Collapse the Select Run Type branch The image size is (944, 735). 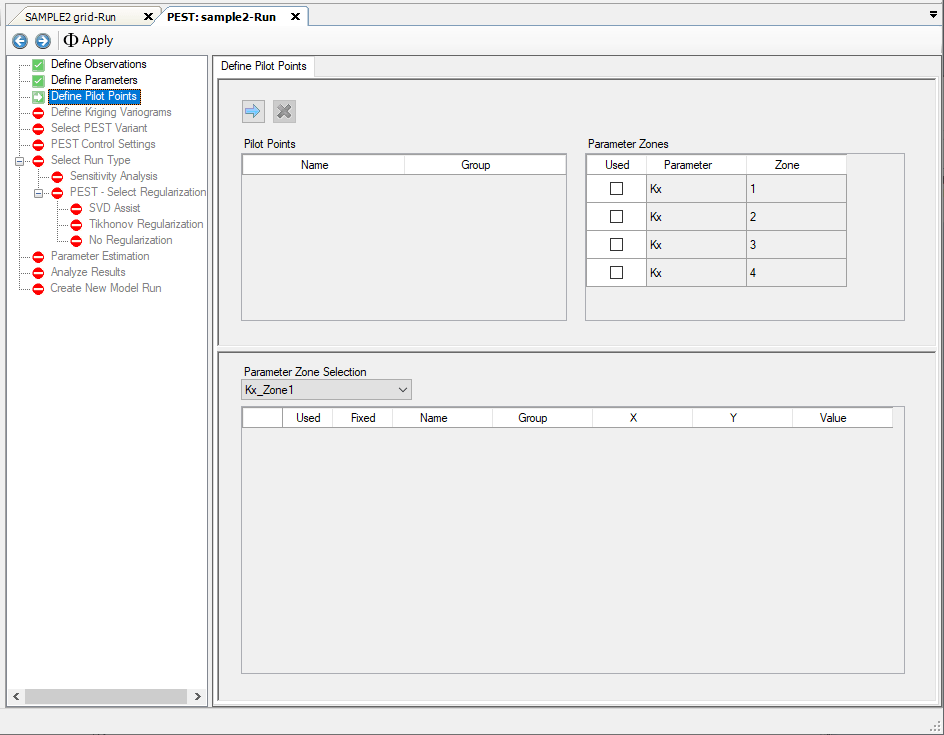pyautogui.click(x=20, y=160)
